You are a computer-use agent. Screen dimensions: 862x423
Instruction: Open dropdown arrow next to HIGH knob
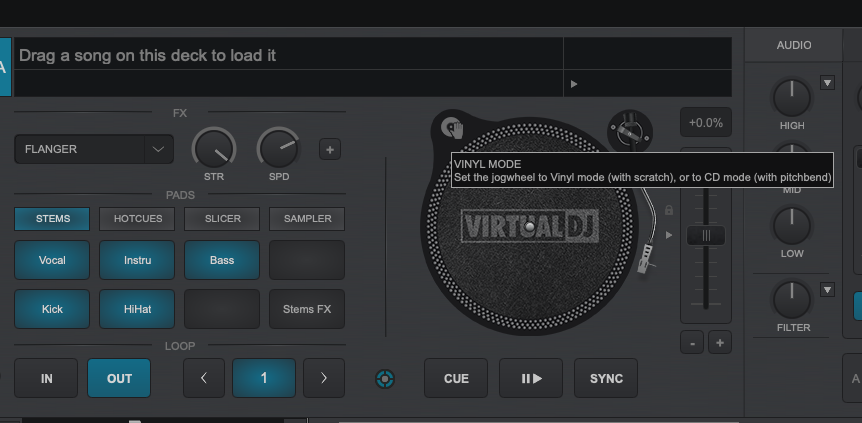(827, 83)
